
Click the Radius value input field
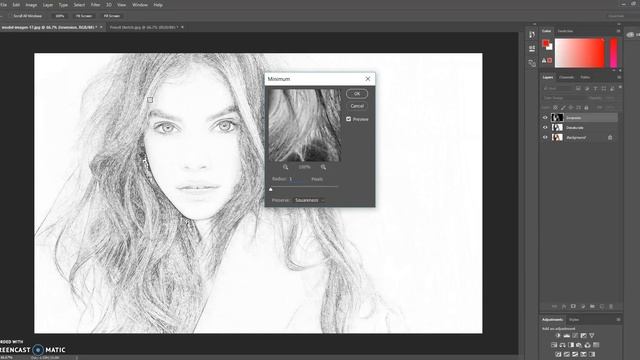click(297, 179)
